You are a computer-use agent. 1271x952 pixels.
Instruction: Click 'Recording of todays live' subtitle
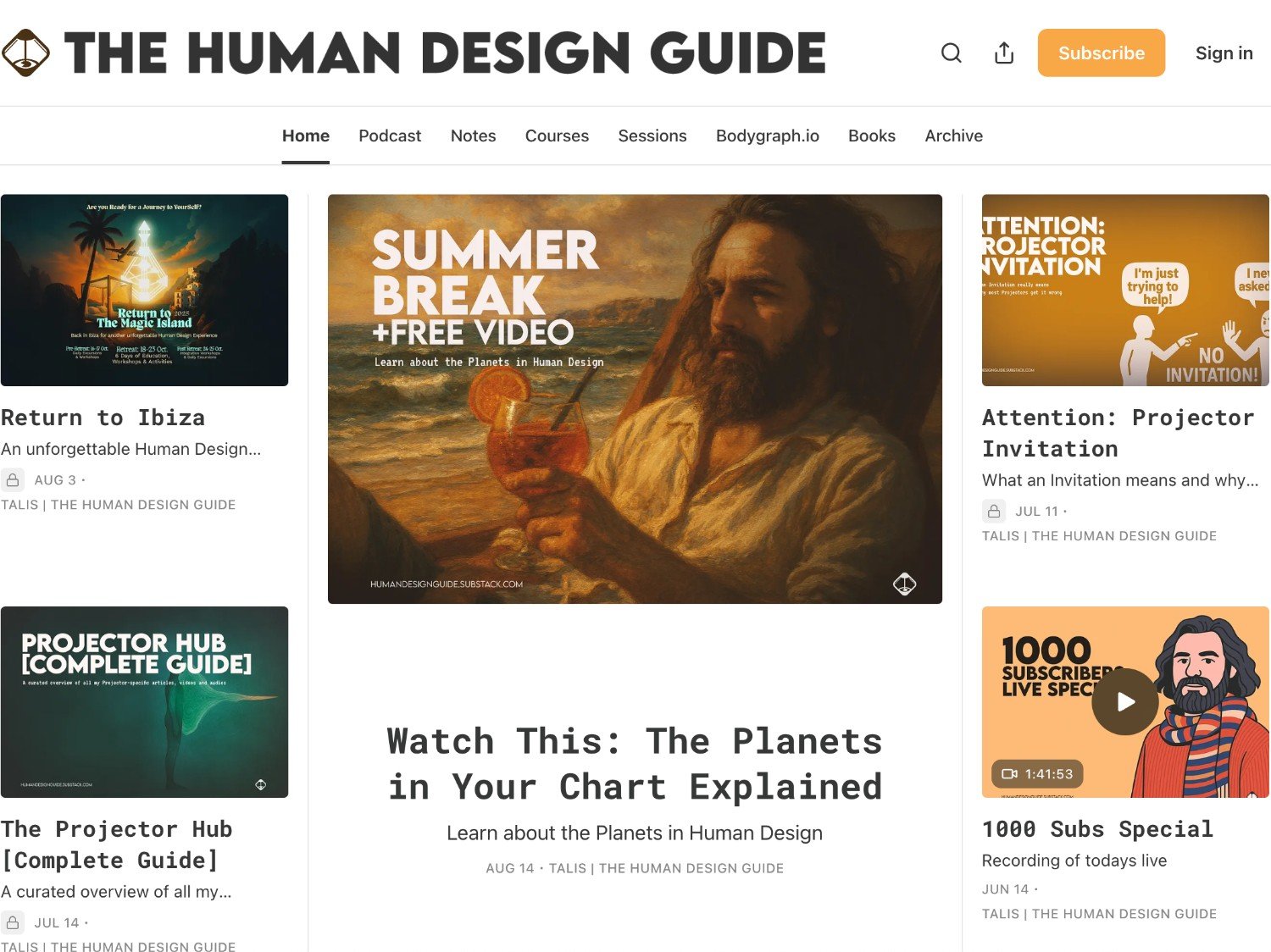1074,861
